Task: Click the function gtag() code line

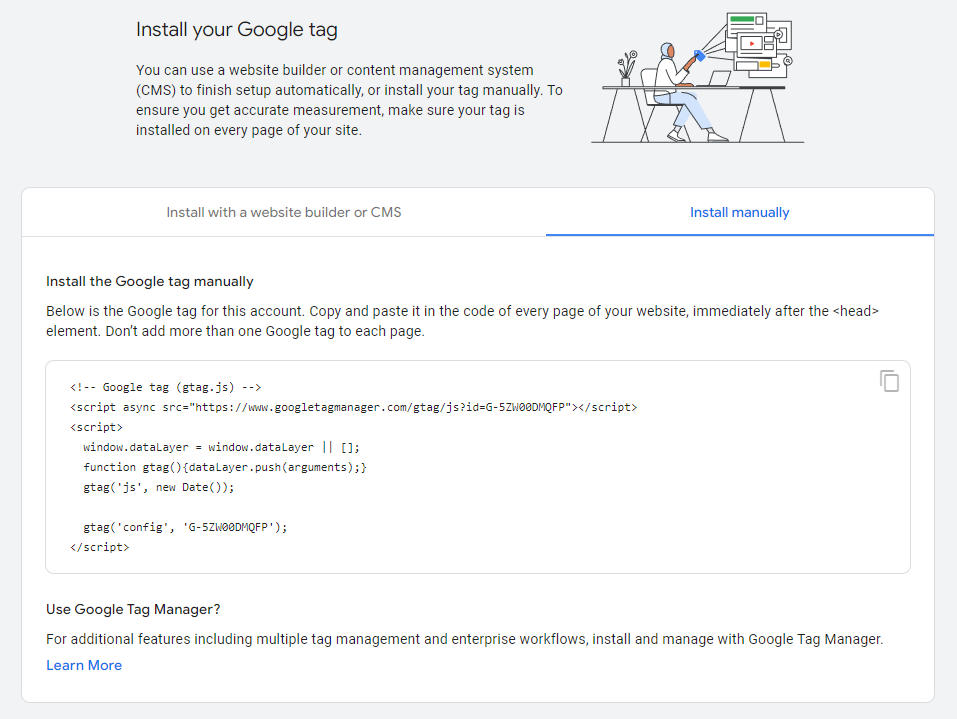Action: pyautogui.click(x=225, y=468)
